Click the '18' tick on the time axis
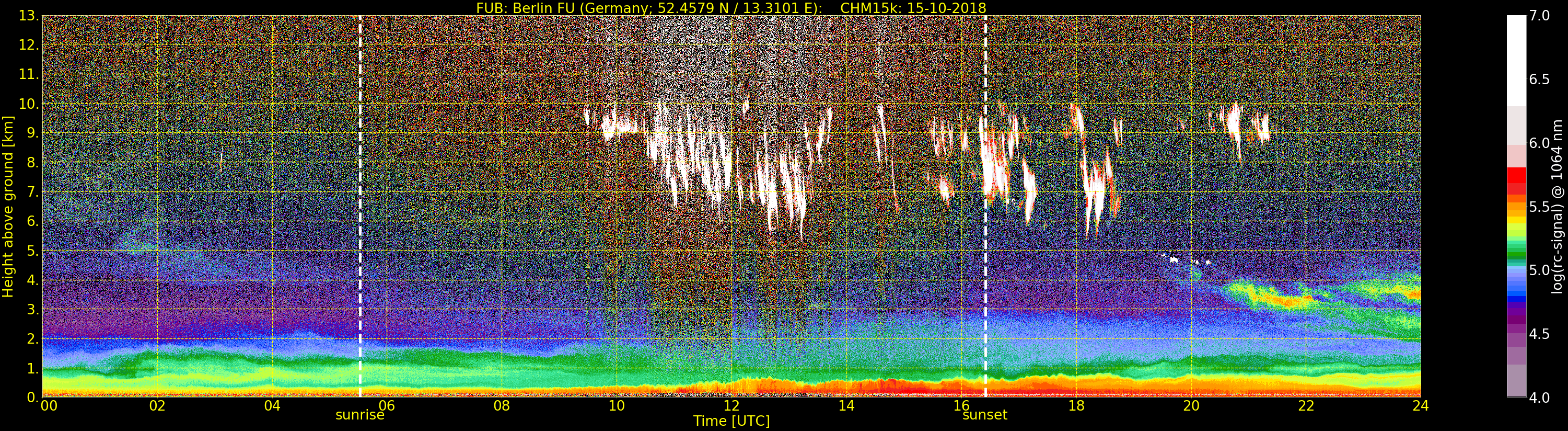The width and height of the screenshot is (1568, 431). click(x=1076, y=406)
